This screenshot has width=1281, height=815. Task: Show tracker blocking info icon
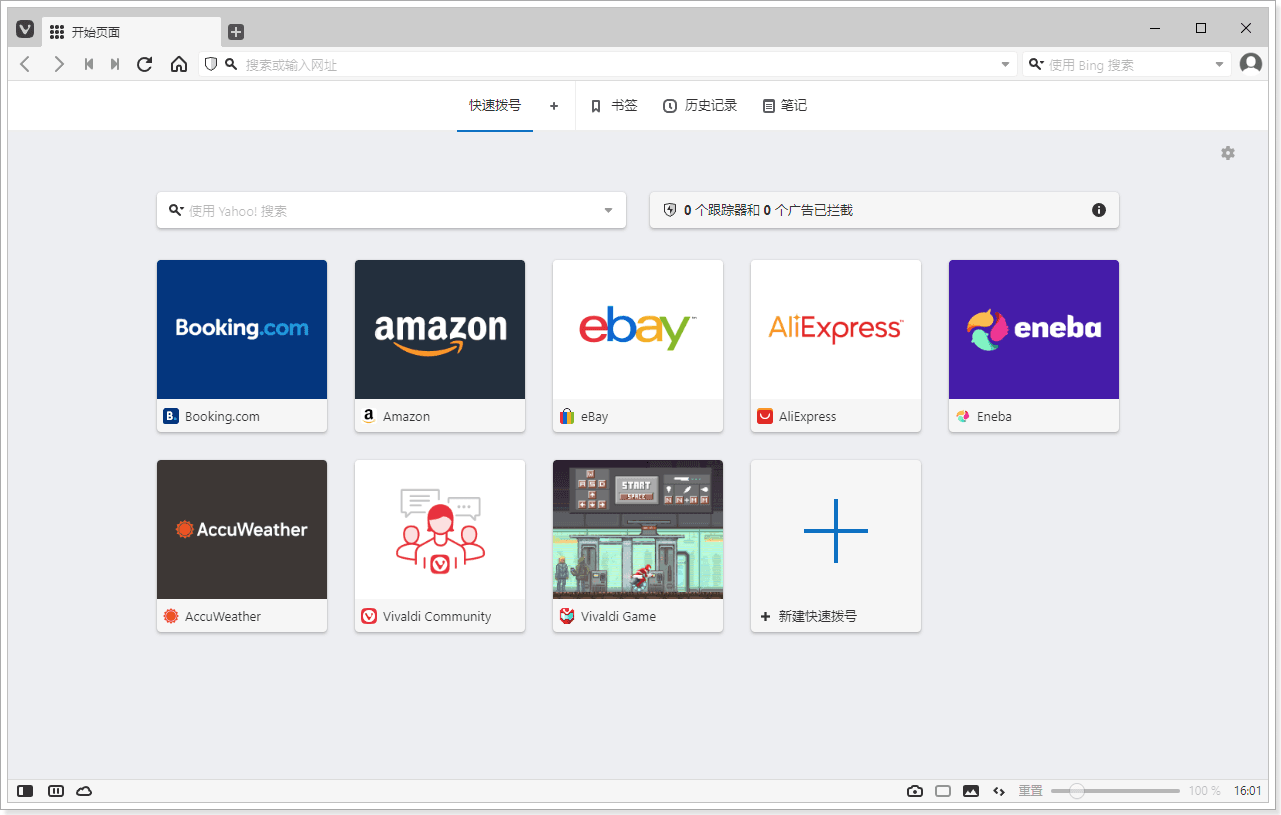tap(1099, 210)
